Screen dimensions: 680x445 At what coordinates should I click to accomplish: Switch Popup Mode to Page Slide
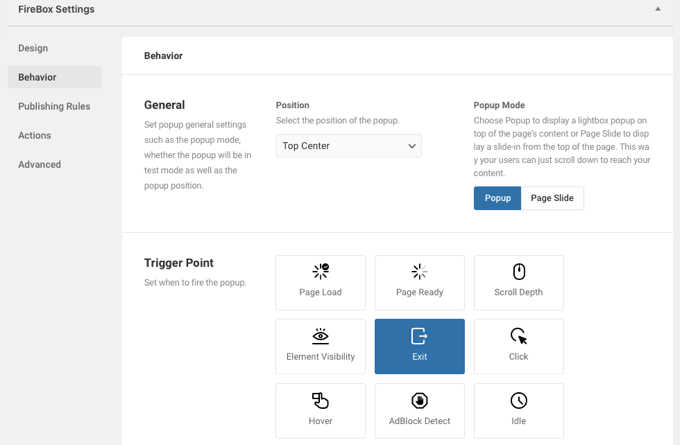[552, 198]
